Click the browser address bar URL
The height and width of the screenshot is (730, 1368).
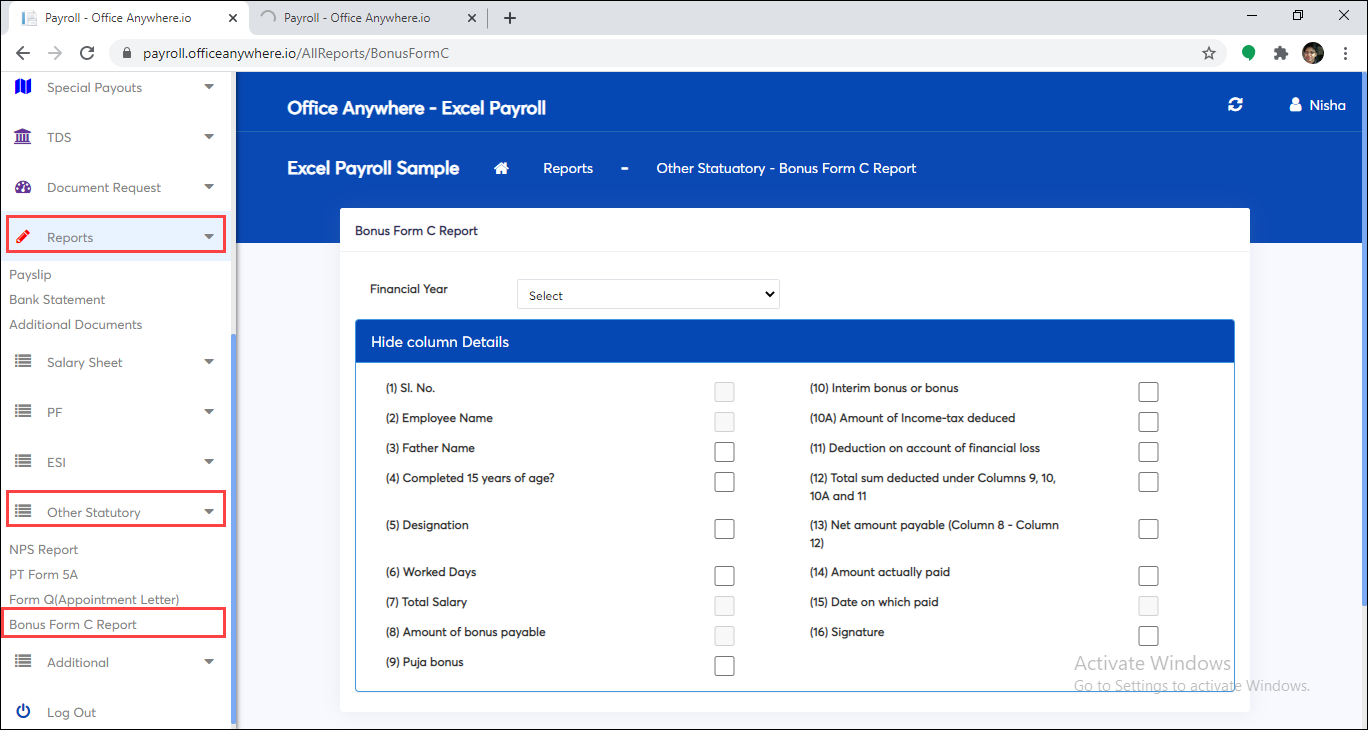click(x=296, y=53)
